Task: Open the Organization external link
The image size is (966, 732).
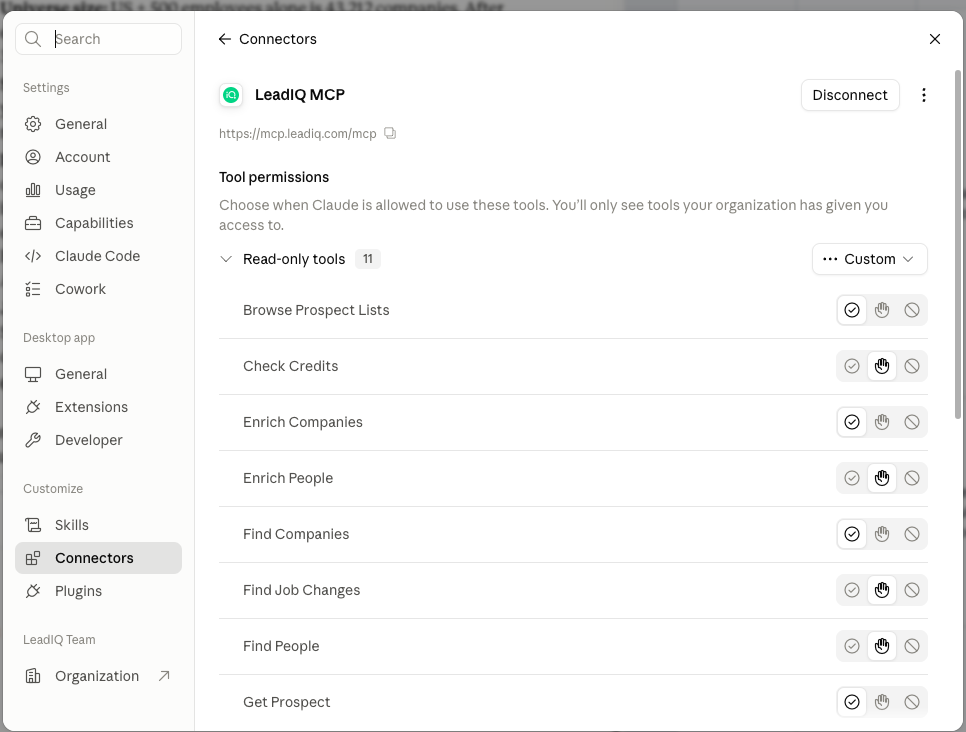Action: (x=99, y=676)
